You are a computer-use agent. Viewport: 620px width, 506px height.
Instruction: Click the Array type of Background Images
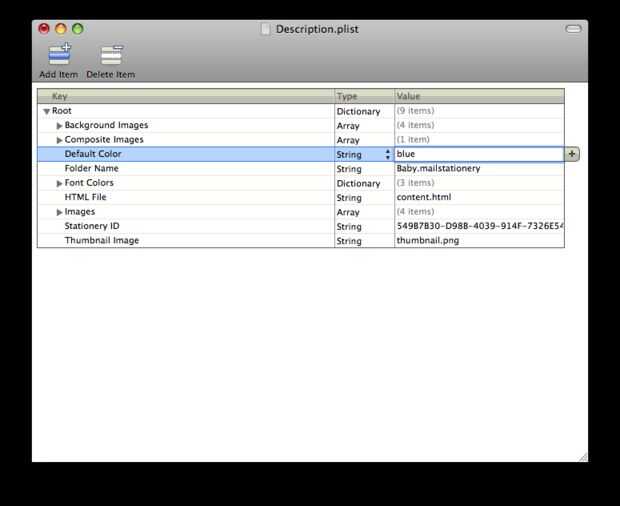point(348,126)
